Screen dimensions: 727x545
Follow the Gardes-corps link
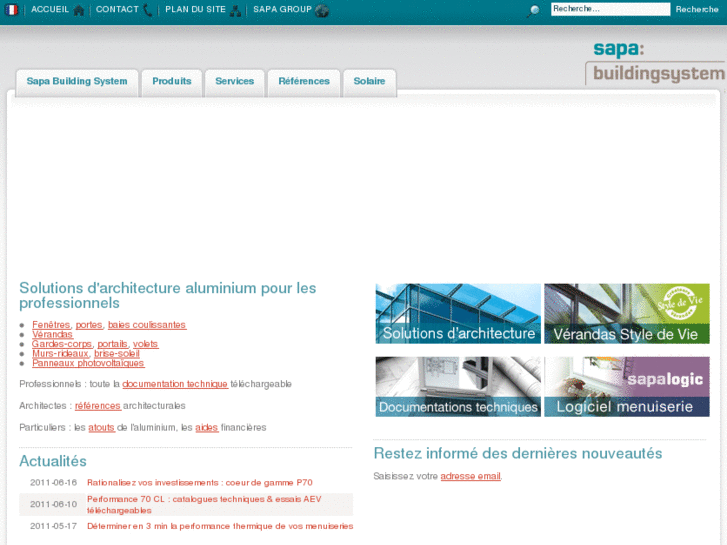click(x=62, y=344)
